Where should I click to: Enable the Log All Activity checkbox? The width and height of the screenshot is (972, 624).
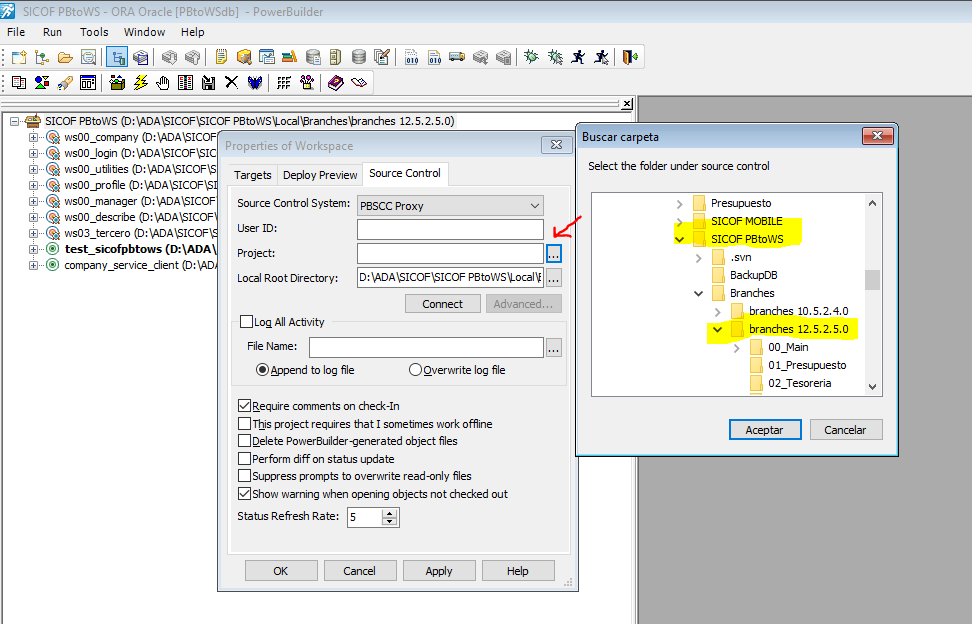point(246,322)
